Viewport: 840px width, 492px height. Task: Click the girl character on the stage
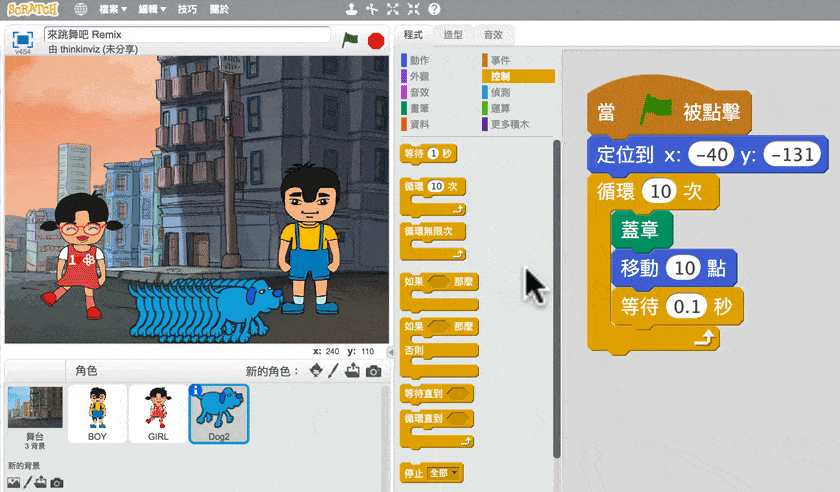tap(80, 255)
